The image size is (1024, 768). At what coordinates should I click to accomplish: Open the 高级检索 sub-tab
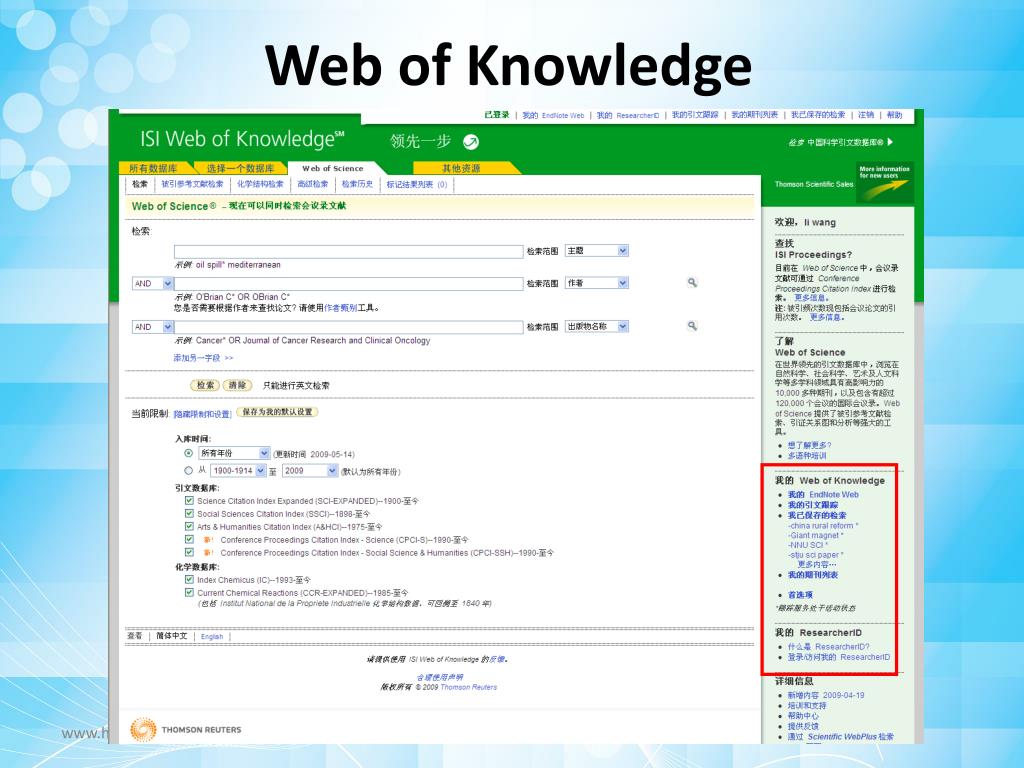click(313, 184)
